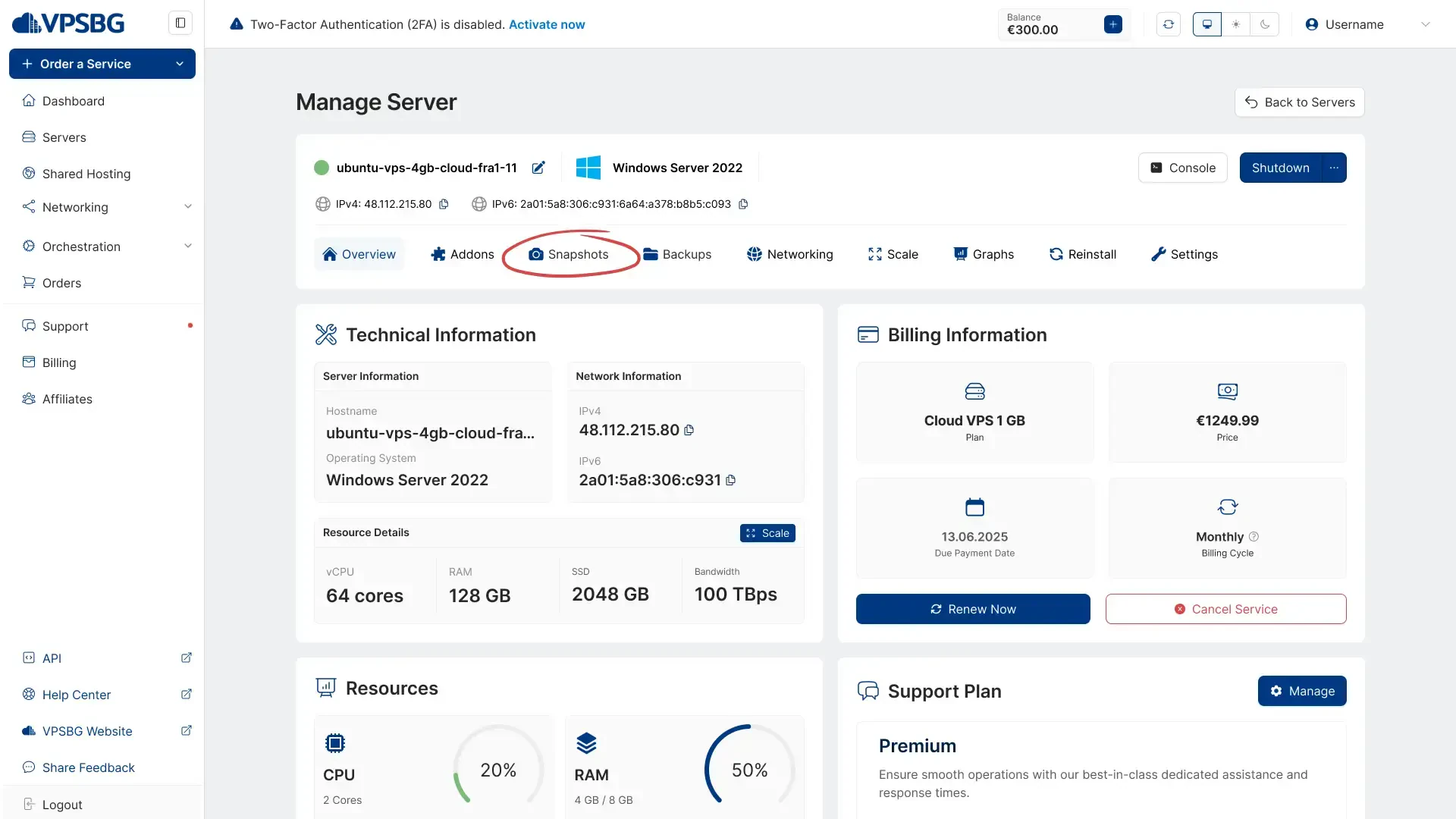Copy the IPv6 address in header
The height and width of the screenshot is (819, 1456).
pyautogui.click(x=743, y=204)
